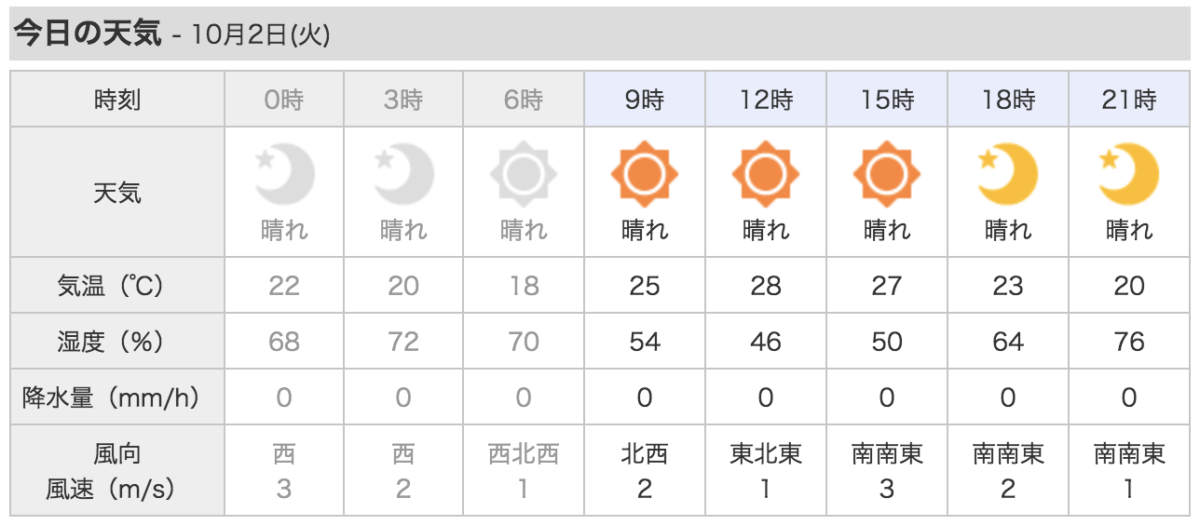
Task: Click the 76 humidity value at 21時
Action: (x=1129, y=342)
